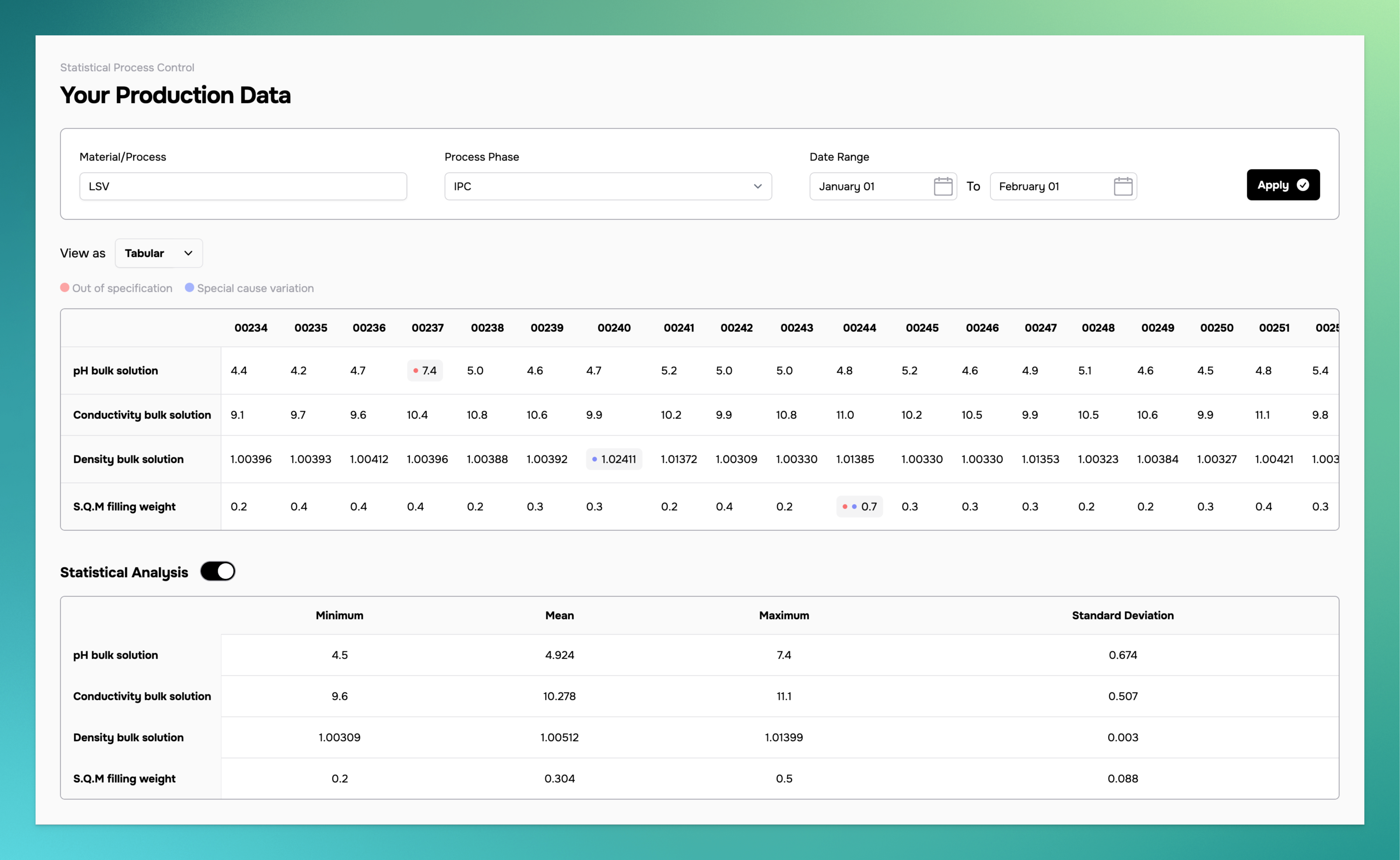This screenshot has height=860, width=1400.
Task: Click the red Out of specification legend dot
Action: pyautogui.click(x=64, y=288)
